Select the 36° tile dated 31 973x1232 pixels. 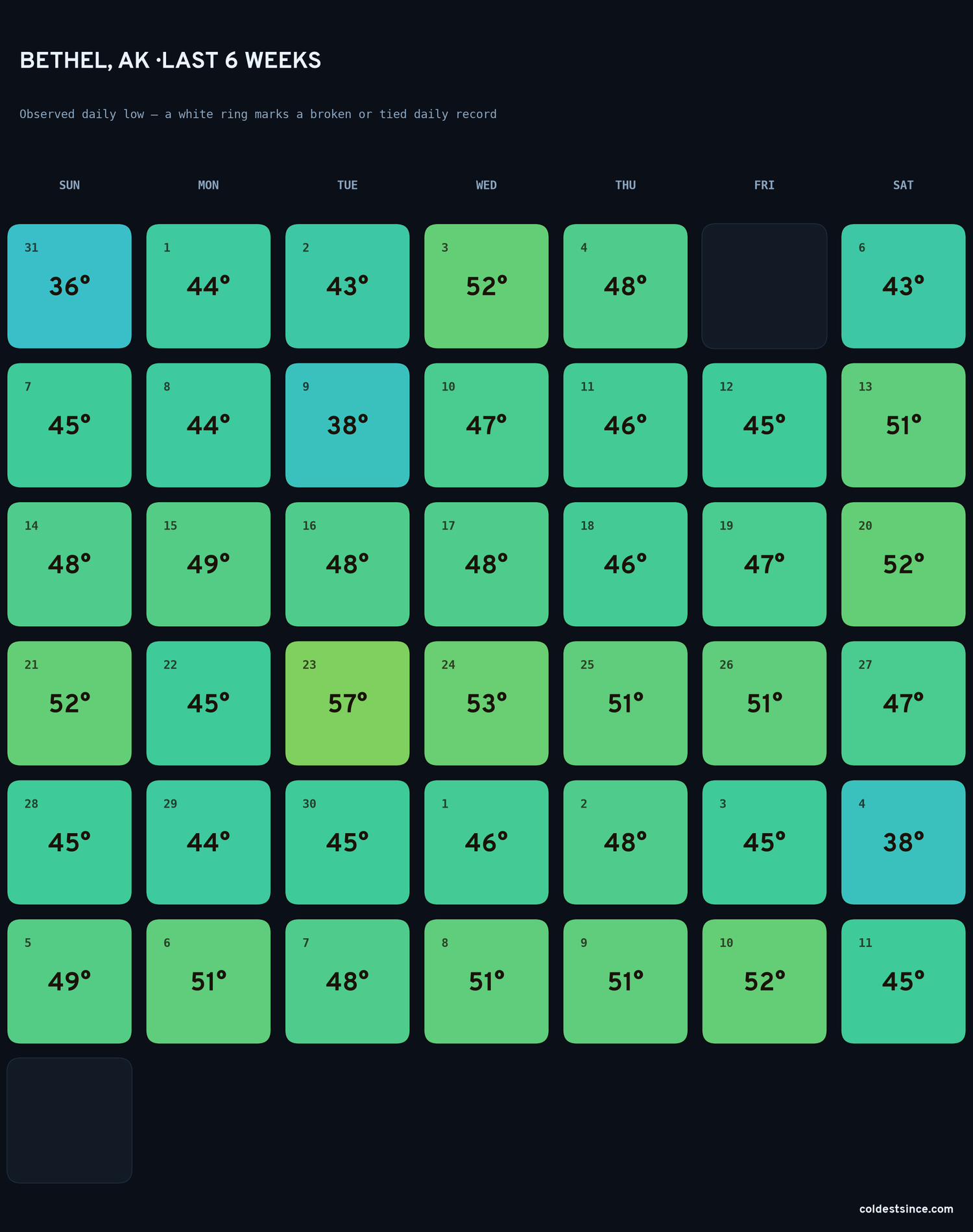coord(69,286)
